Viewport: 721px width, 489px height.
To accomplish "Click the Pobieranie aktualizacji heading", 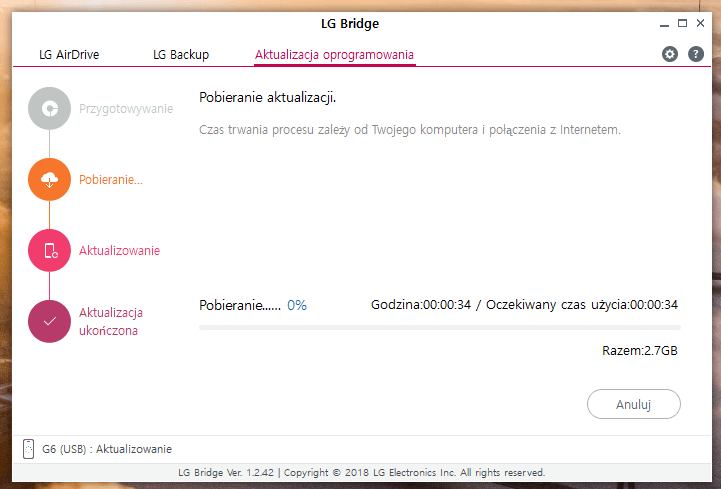I will (x=267, y=98).
